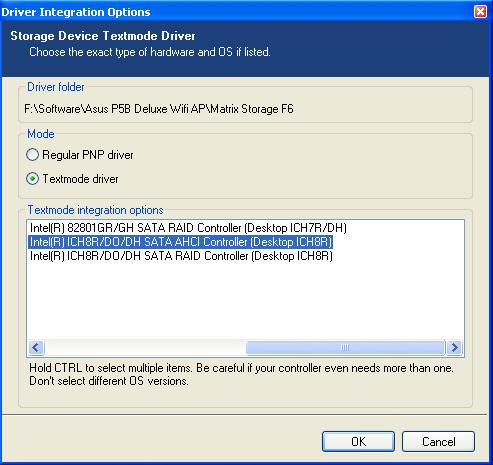Viewport: 493px width, 465px height.
Task: Click the Textmode integration options group label
Action: [x=95, y=210]
